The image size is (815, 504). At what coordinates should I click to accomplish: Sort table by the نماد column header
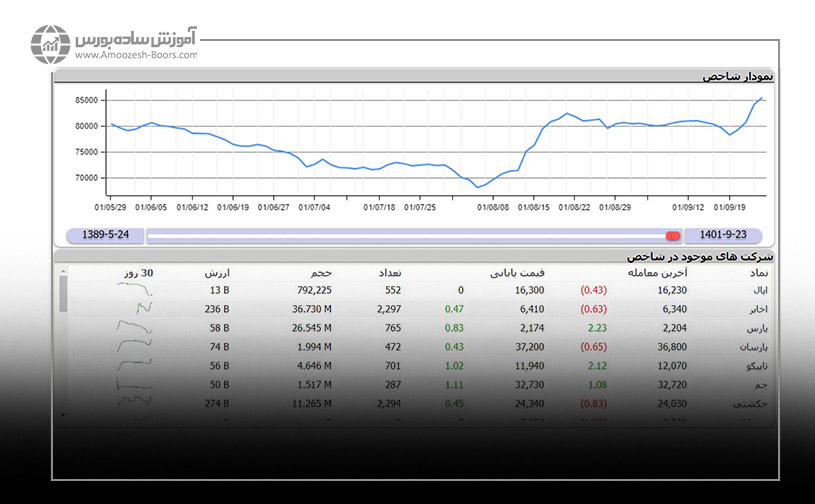[x=754, y=272]
